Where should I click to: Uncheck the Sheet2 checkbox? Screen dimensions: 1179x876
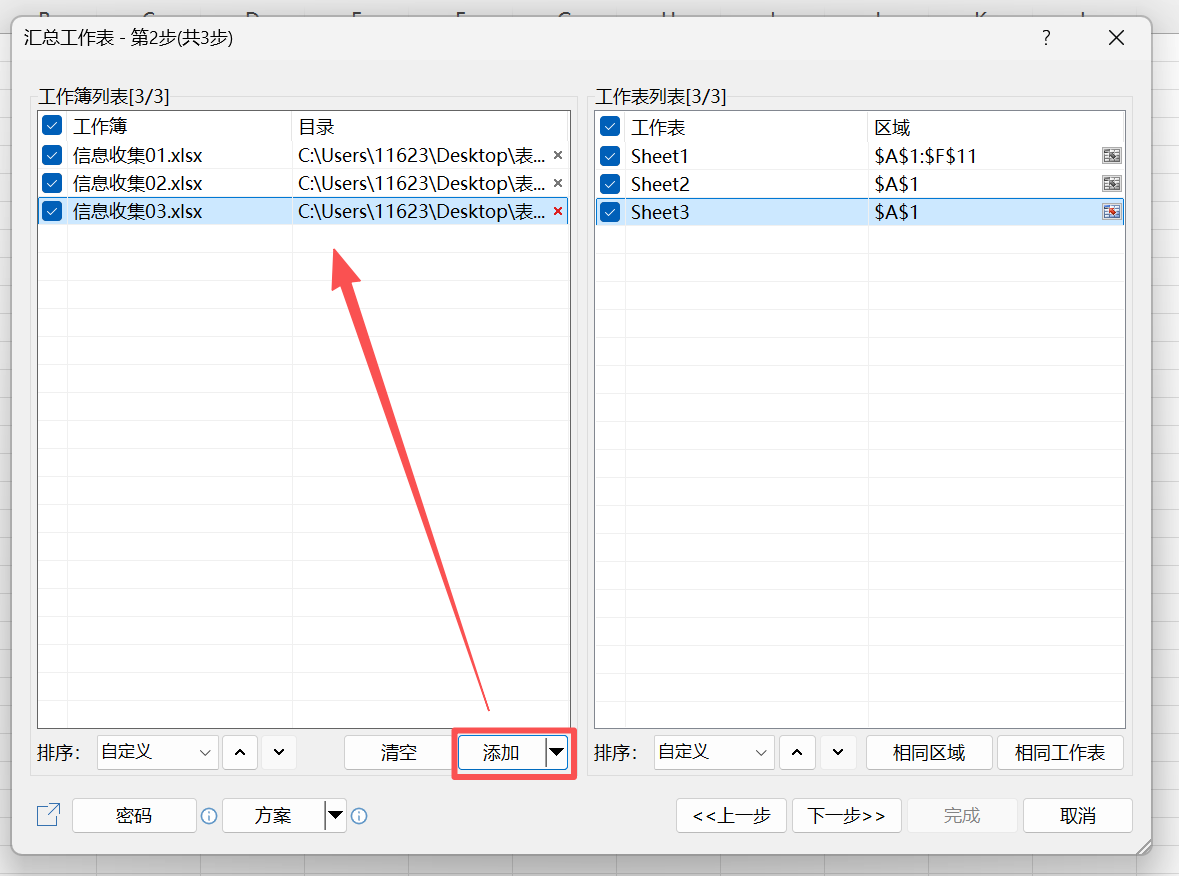coord(608,183)
